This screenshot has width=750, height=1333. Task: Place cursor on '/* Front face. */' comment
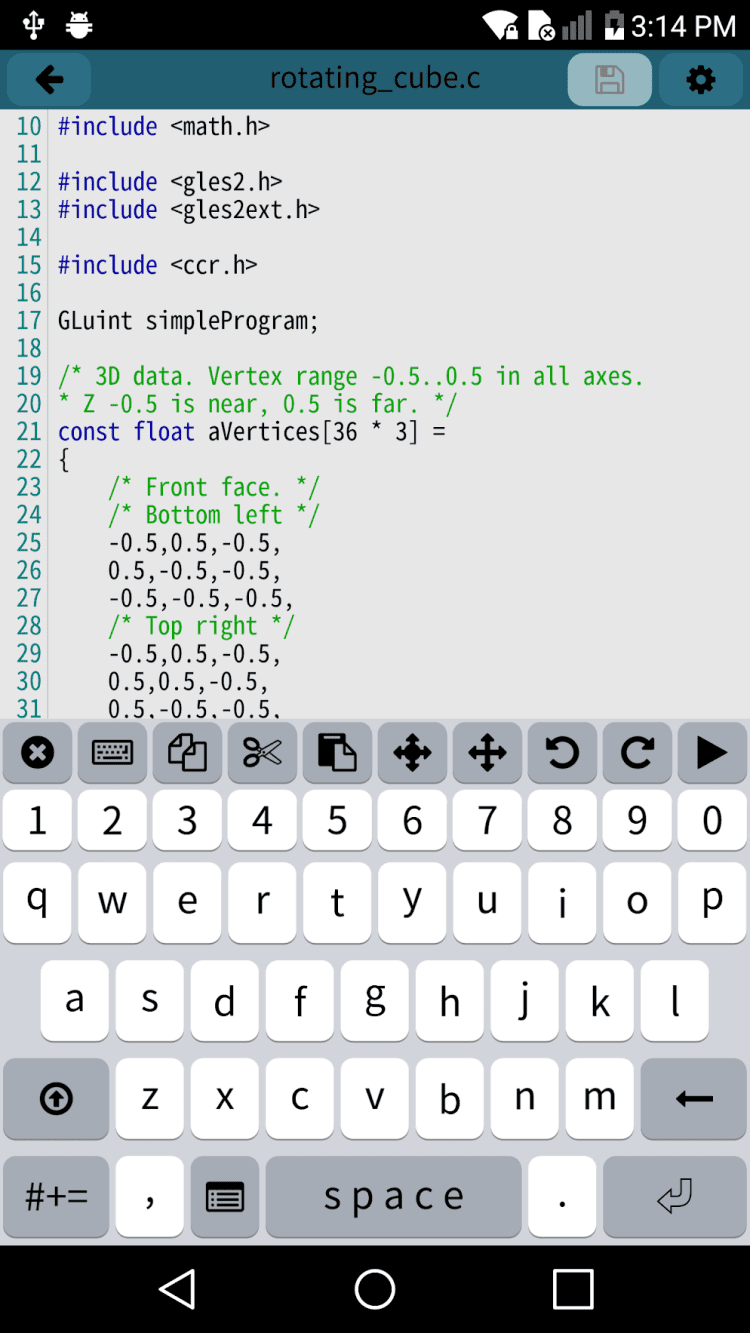pyautogui.click(x=214, y=487)
